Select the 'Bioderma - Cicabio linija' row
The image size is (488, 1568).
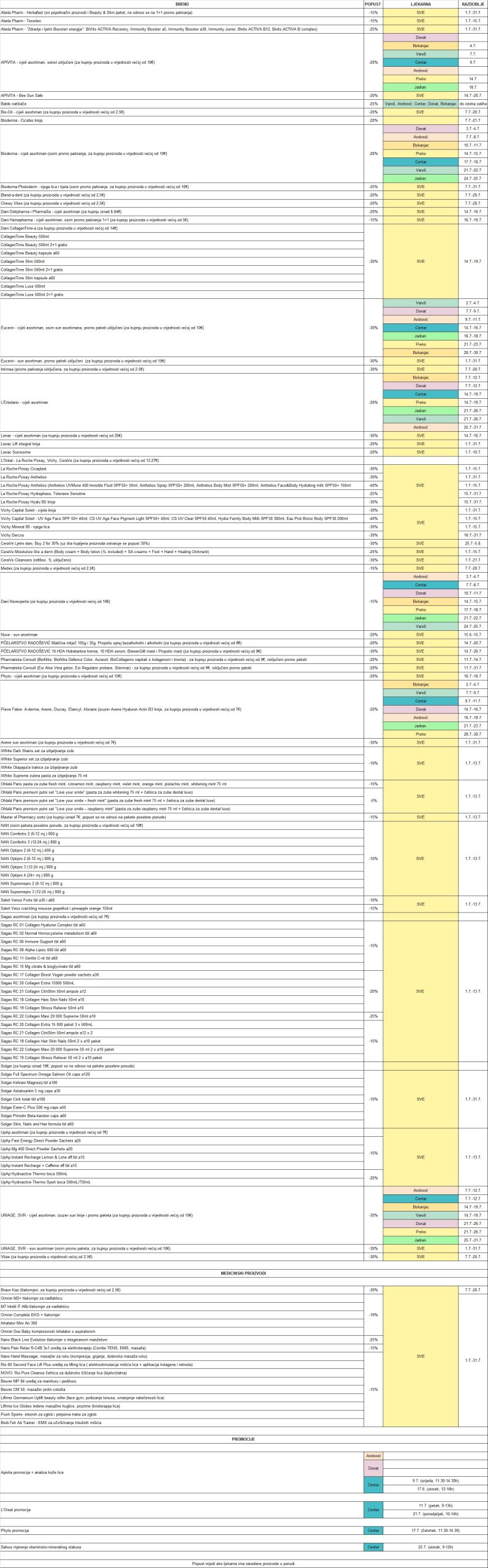[x=181, y=121]
